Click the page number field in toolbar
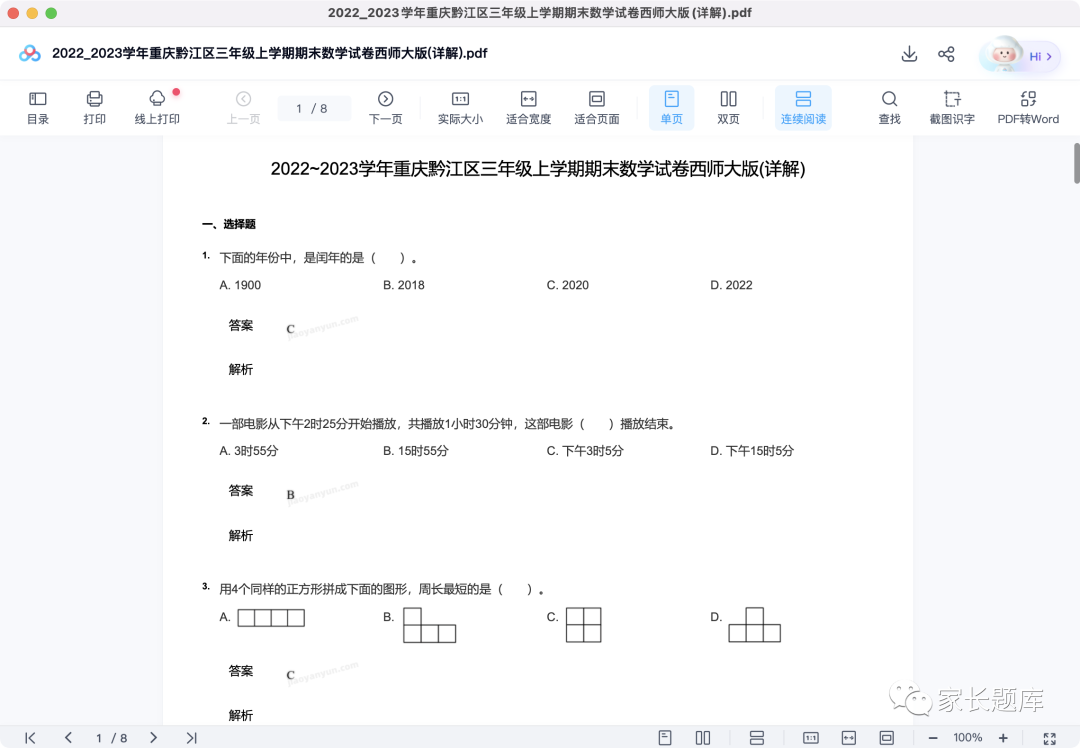The image size is (1080, 748). pyautogui.click(x=313, y=108)
